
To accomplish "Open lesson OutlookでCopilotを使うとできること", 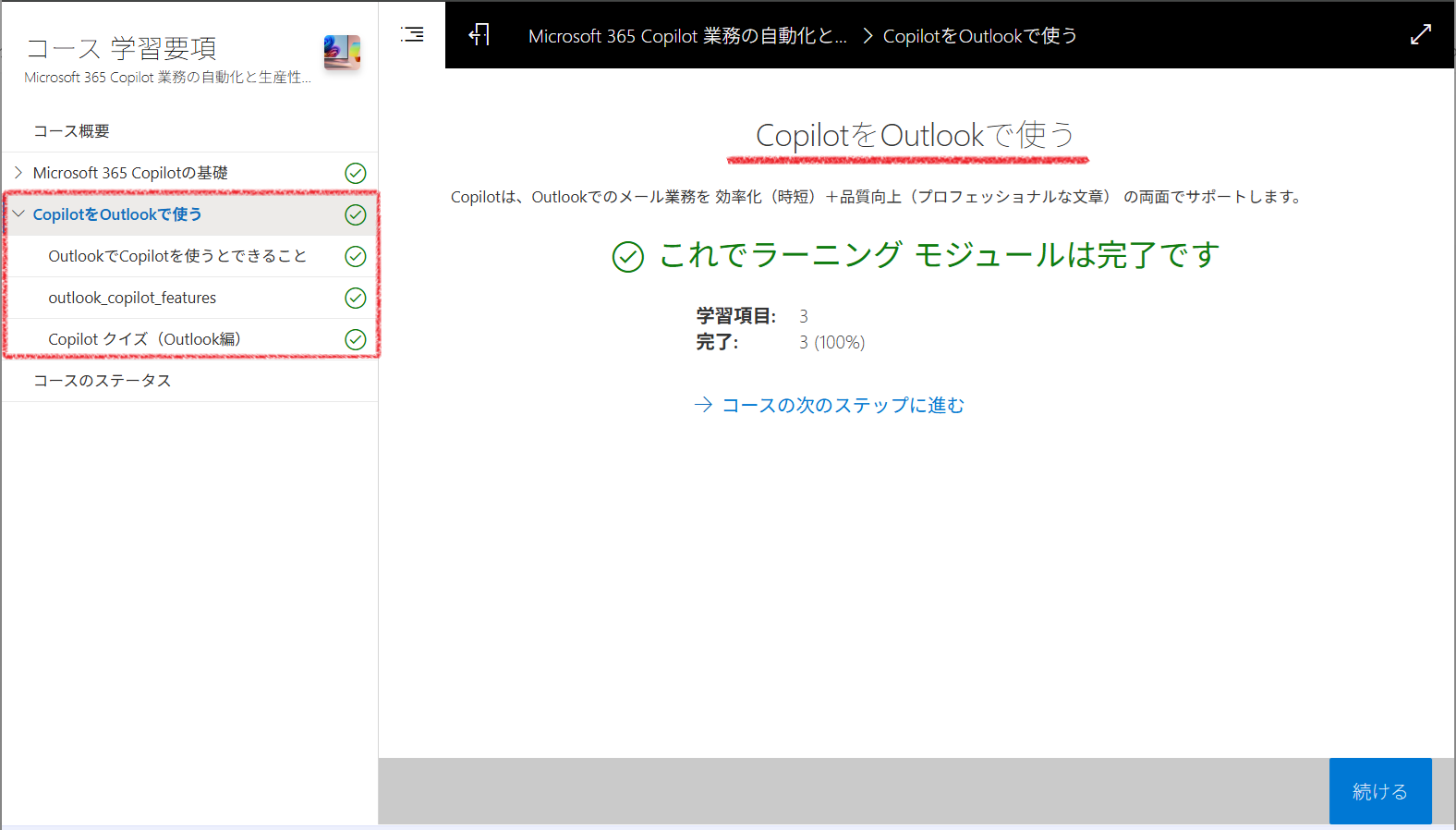I will [x=177, y=256].
